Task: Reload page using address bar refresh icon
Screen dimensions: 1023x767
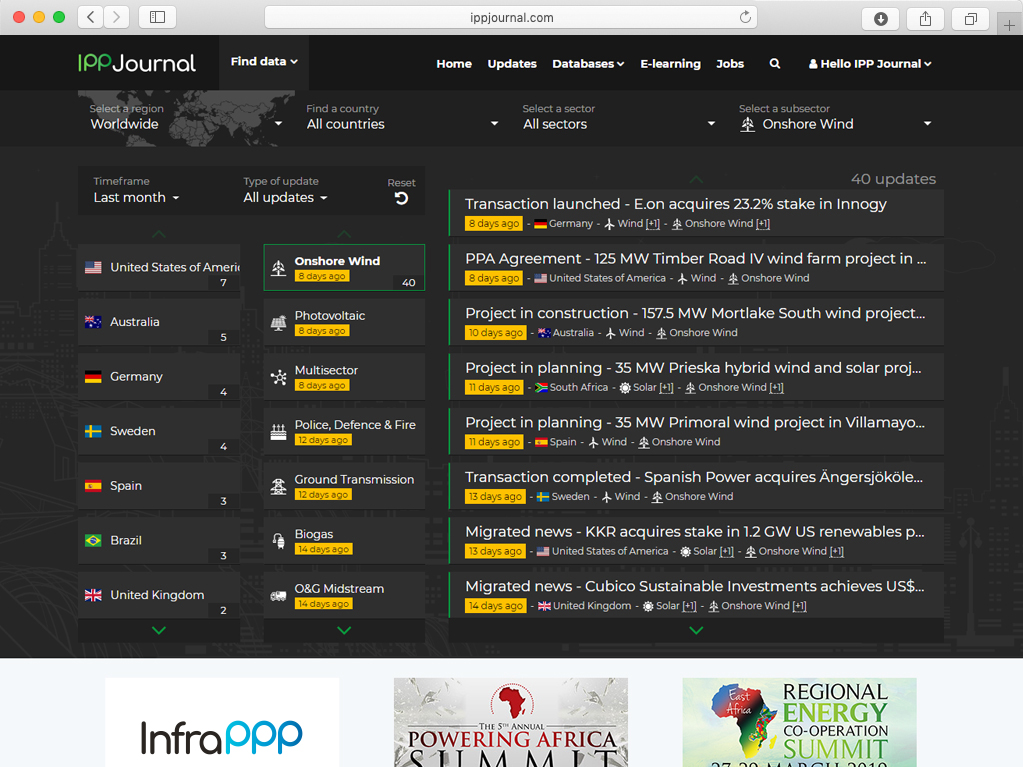Action: click(x=745, y=17)
